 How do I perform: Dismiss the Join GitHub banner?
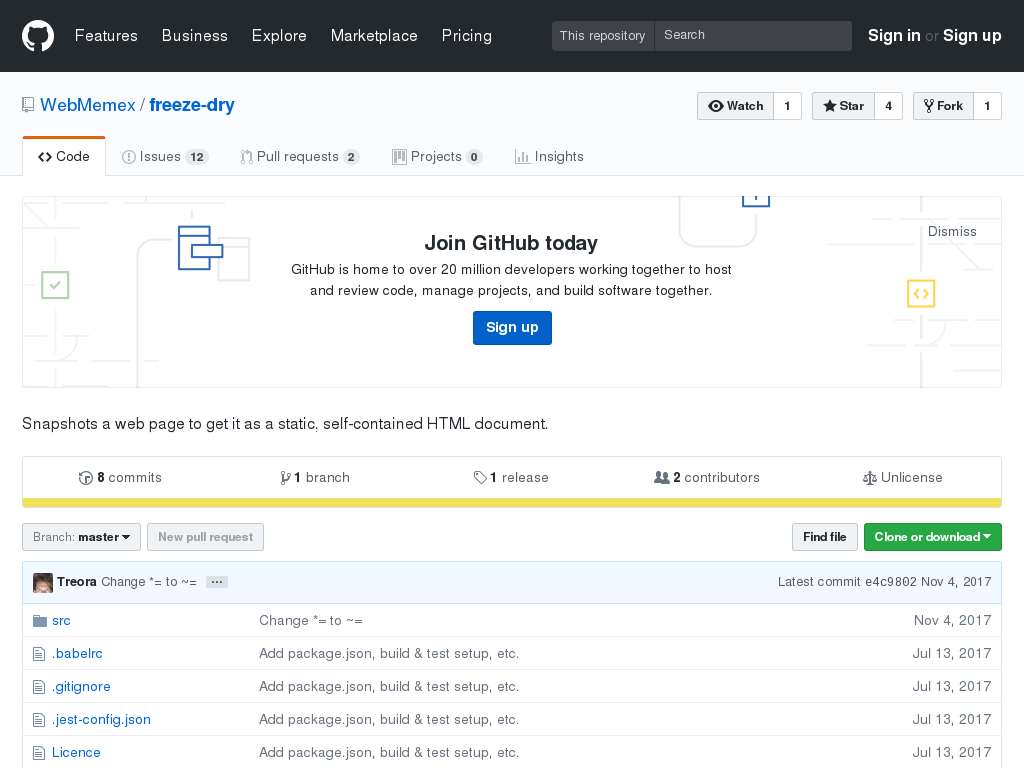pos(952,232)
